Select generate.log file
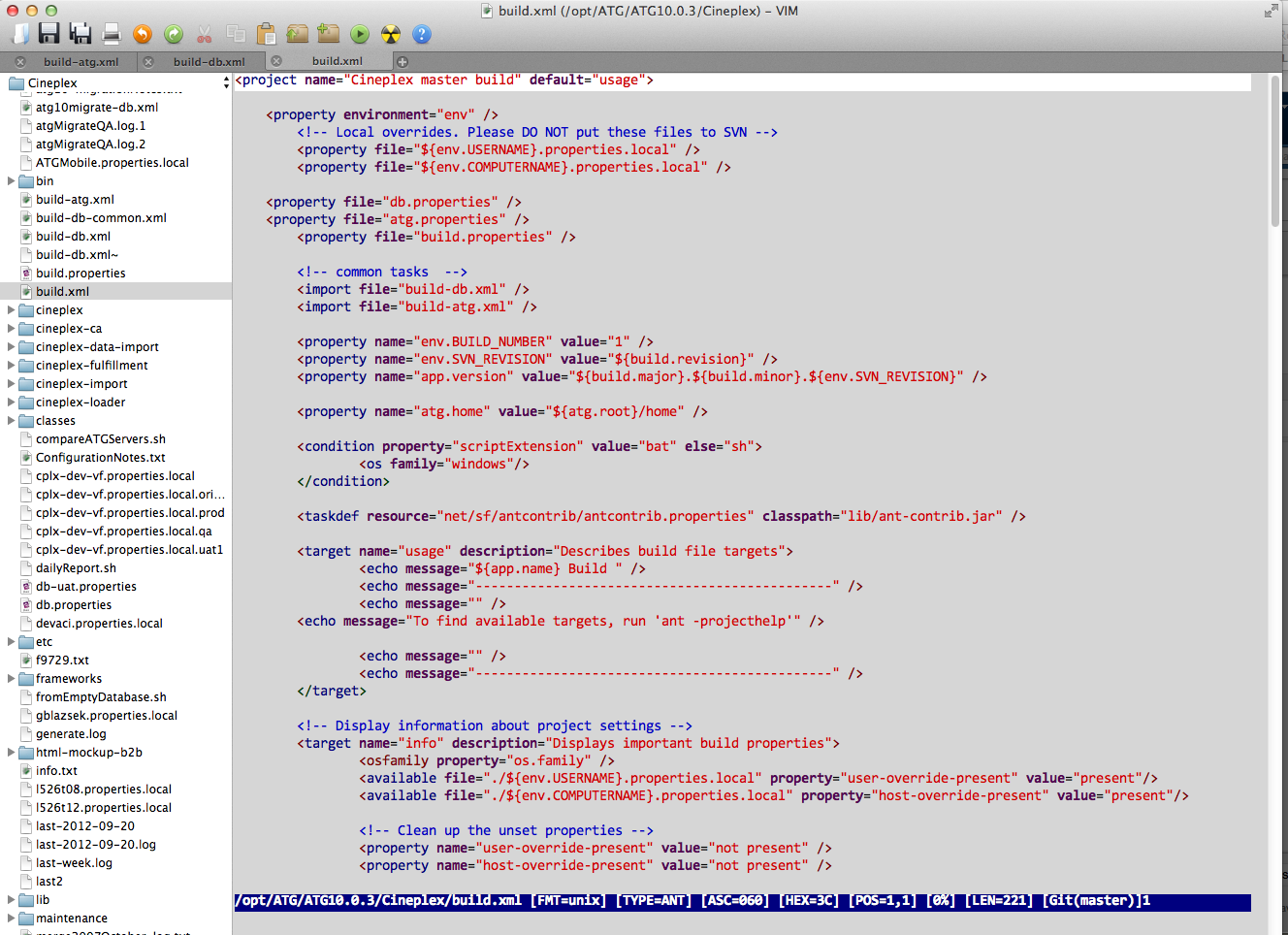The height and width of the screenshot is (935, 1288). pos(71,734)
